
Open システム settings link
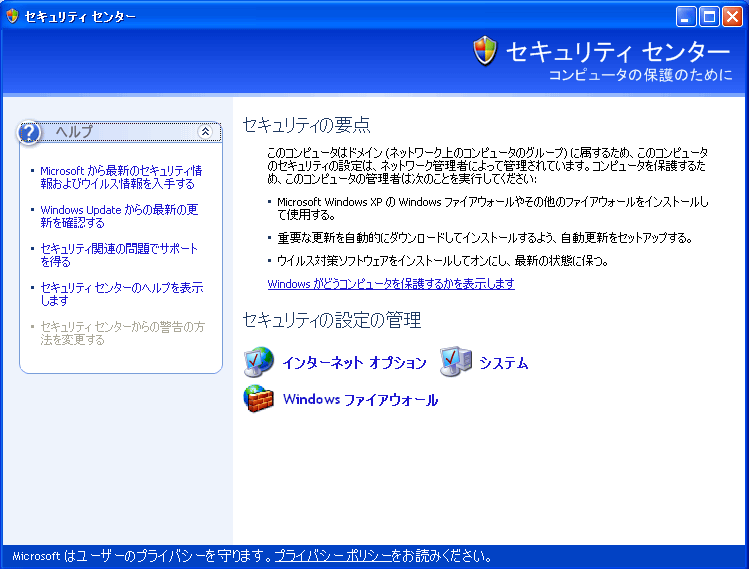[503, 363]
